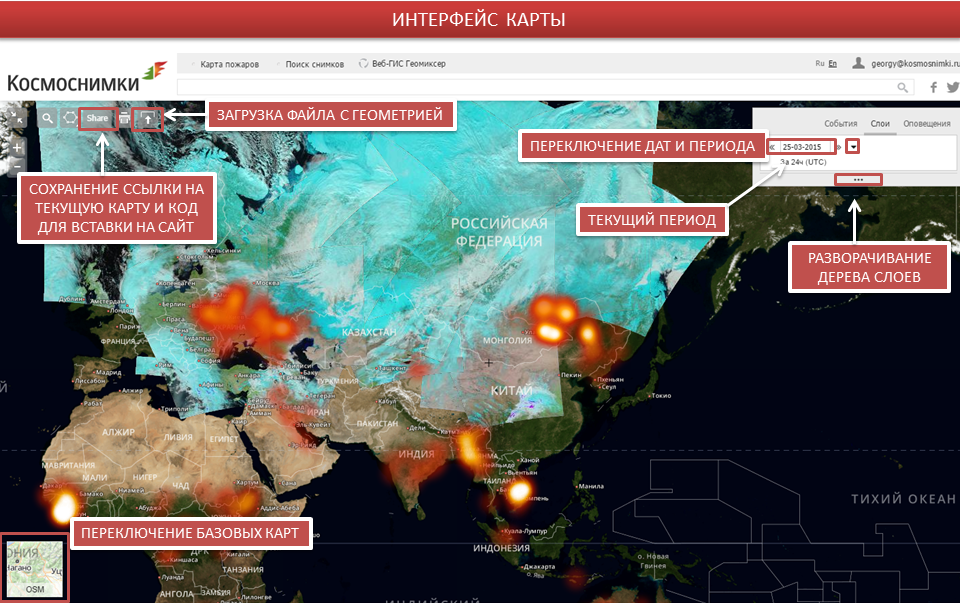This screenshot has width=960, height=603.
Task: Collapse map with fullscreen arrows icon
Action: (17, 119)
